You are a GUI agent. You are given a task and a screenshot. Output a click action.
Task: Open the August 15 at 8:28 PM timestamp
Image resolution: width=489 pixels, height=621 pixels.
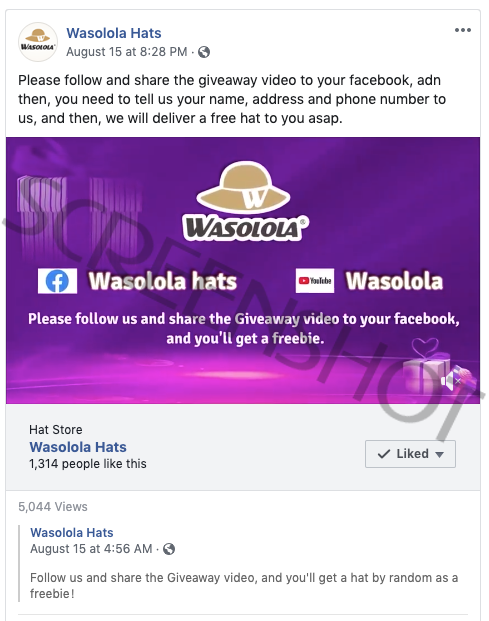[127, 52]
